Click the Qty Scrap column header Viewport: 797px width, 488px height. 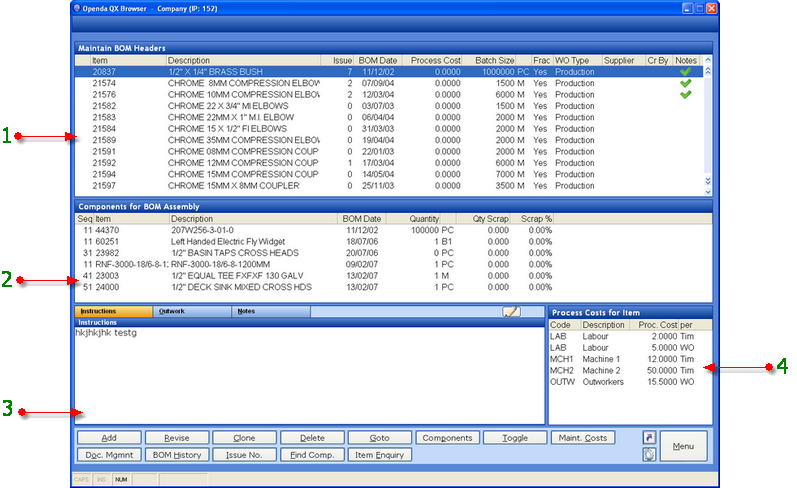(x=483, y=219)
